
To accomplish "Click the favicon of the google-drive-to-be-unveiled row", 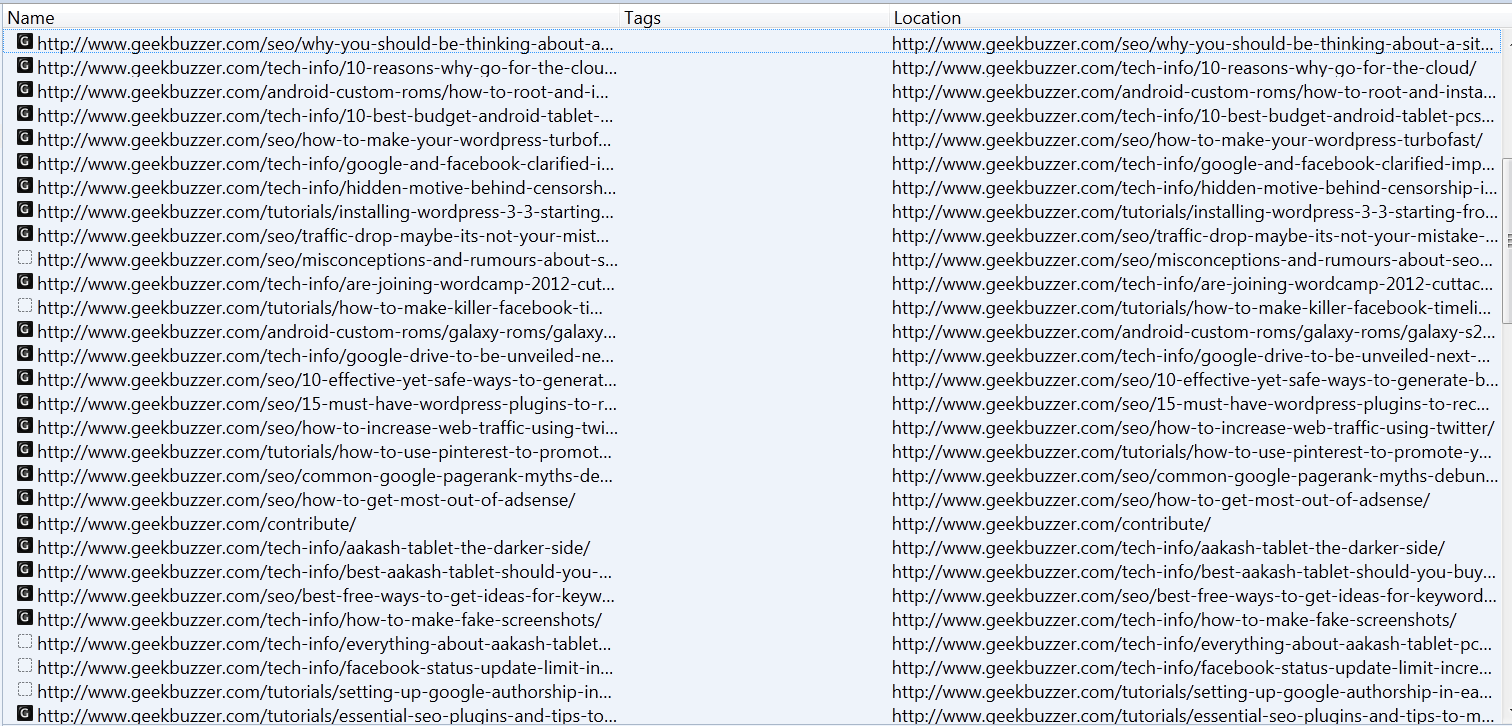I will 25,354.
